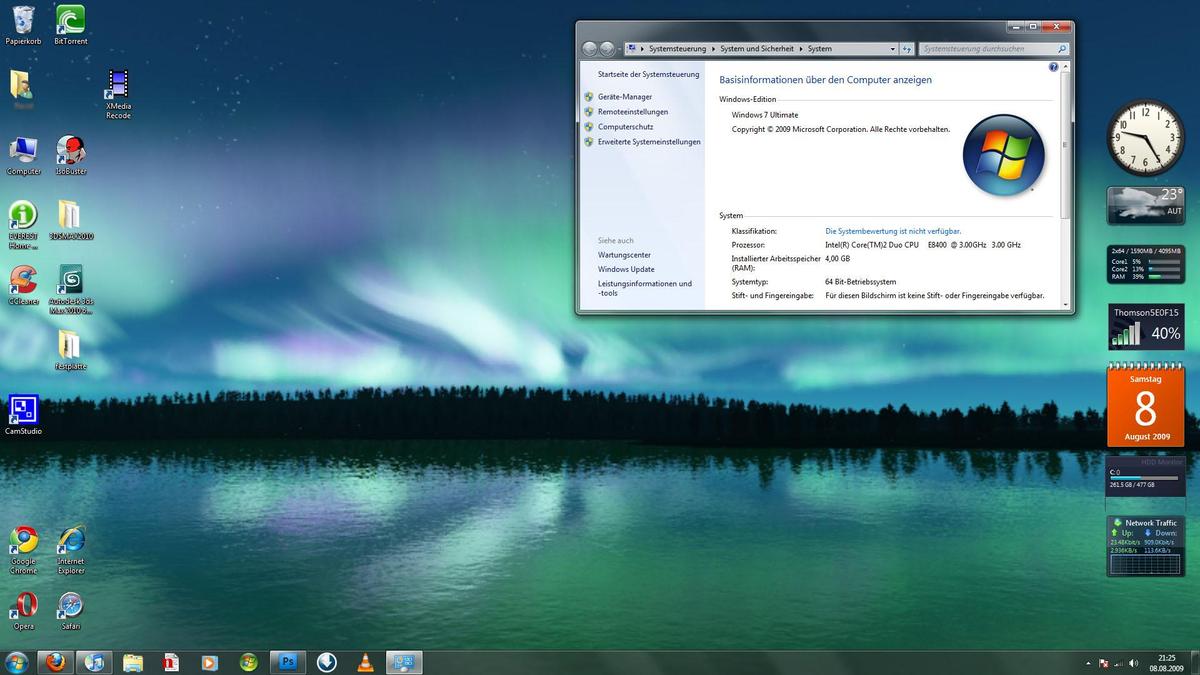The height and width of the screenshot is (675, 1200).
Task: Open Windows Update link
Action: (626, 269)
